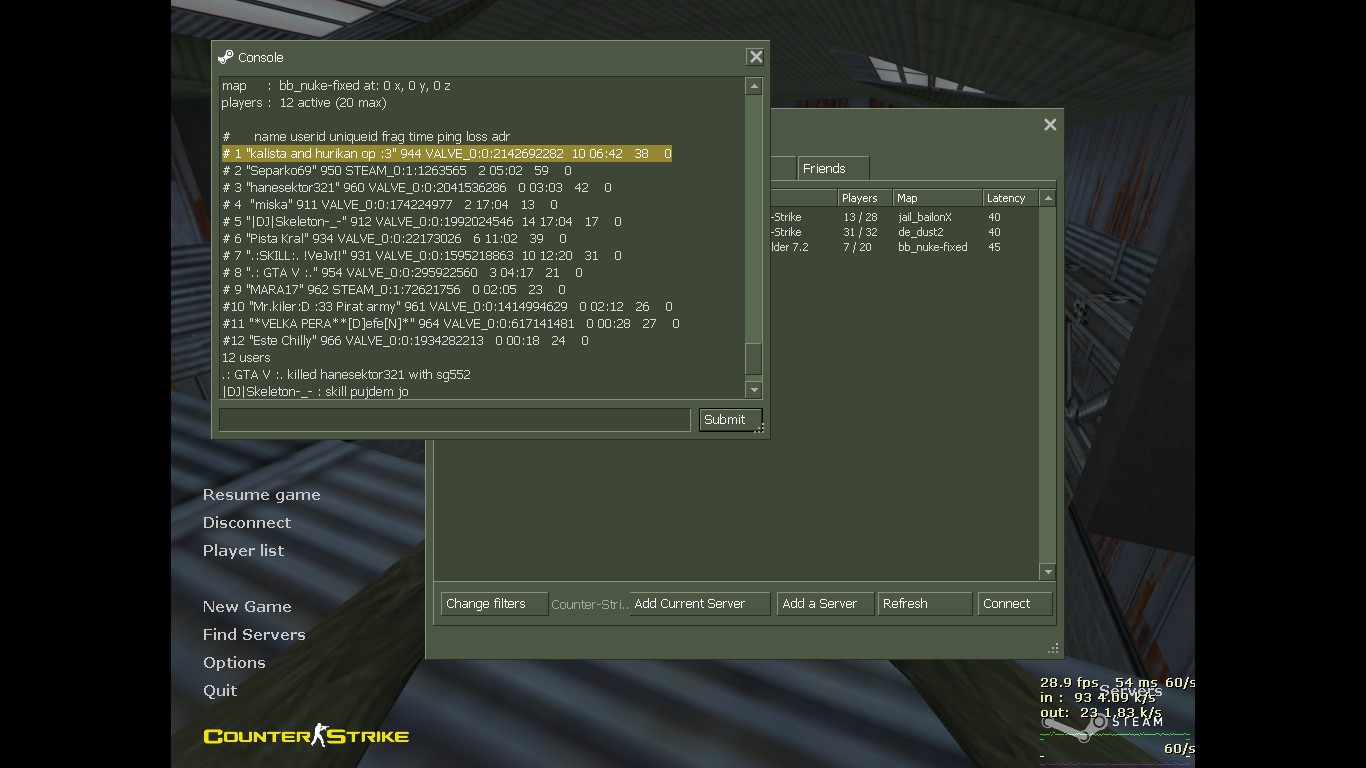Sort servers by Latency column
Screen dimensions: 1366x768
(1011, 198)
